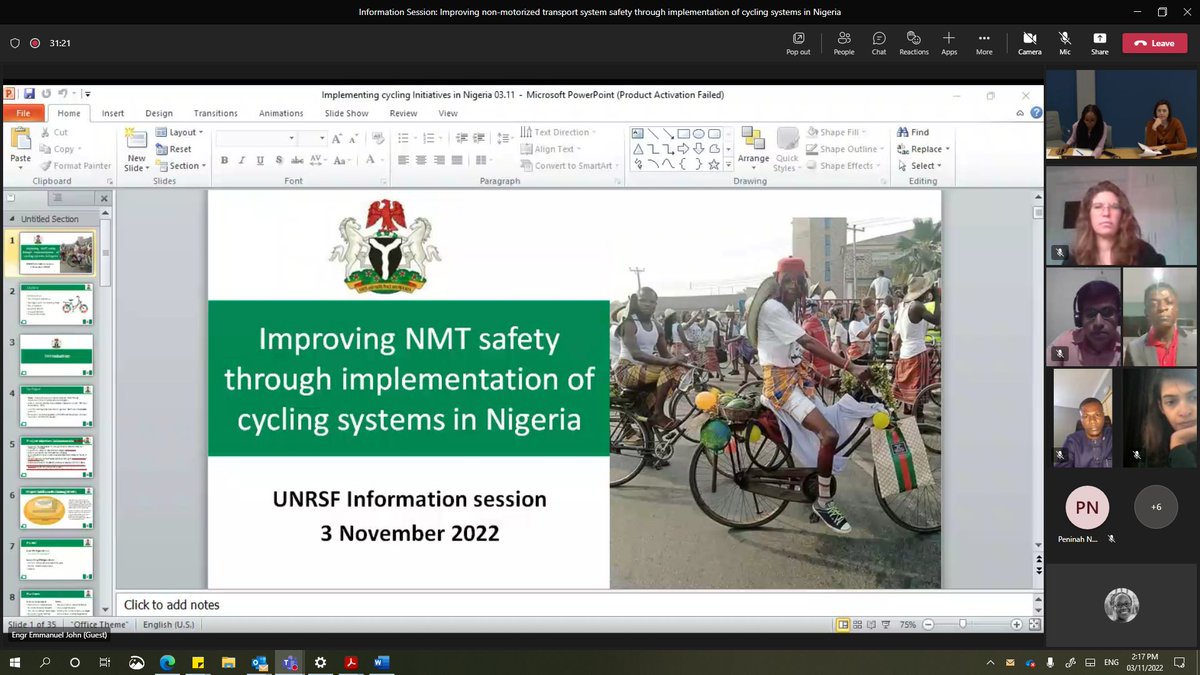Open the Font Color dropdown
This screenshot has height=675, width=1200.
click(374, 160)
